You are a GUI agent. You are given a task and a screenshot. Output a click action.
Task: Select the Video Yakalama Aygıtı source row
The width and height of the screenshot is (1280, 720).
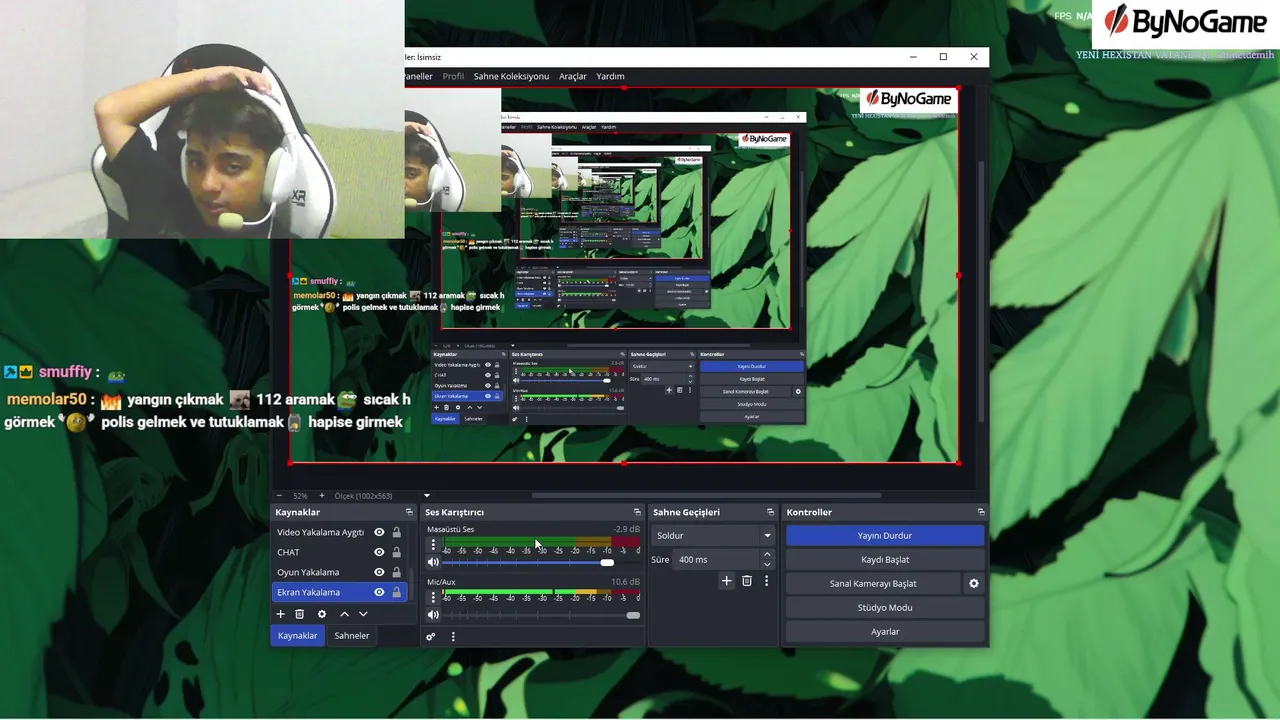tap(339, 532)
